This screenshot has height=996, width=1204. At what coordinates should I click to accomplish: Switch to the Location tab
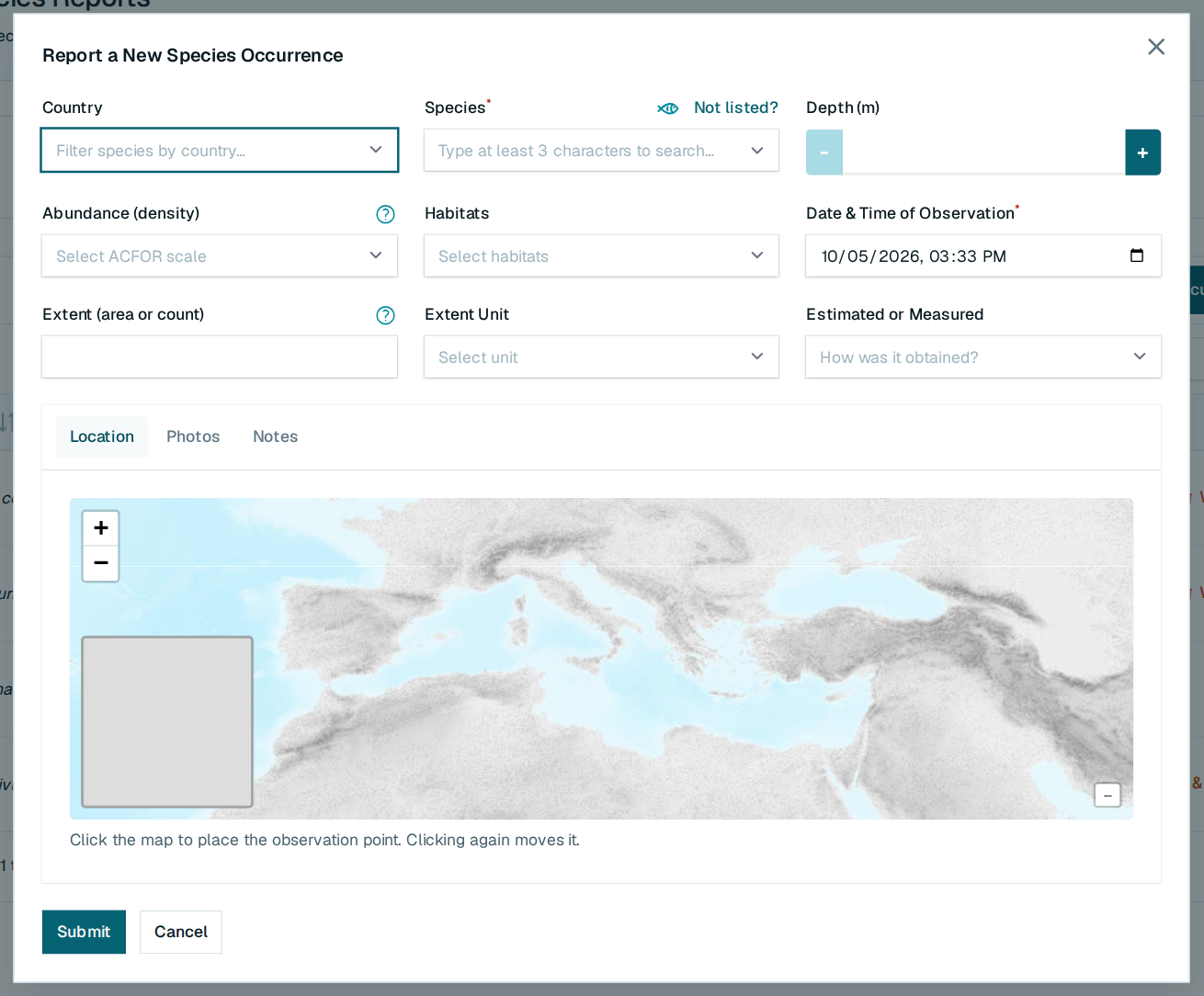(x=102, y=437)
